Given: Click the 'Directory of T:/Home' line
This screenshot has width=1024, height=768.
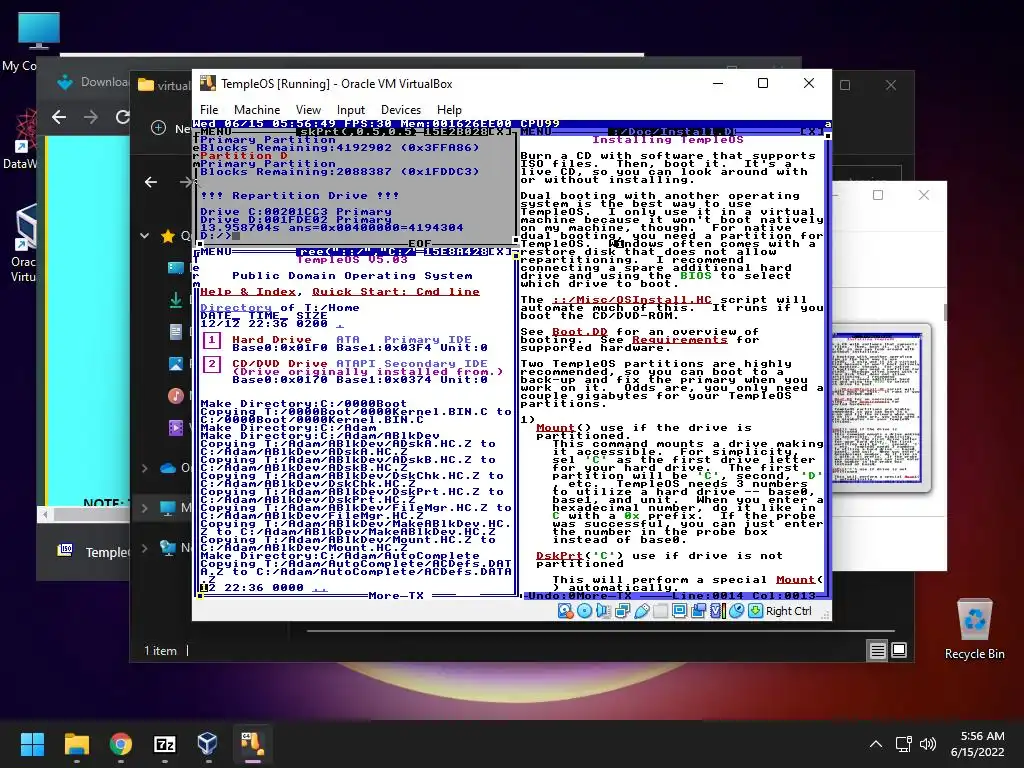Looking at the screenshot, I should (280, 308).
